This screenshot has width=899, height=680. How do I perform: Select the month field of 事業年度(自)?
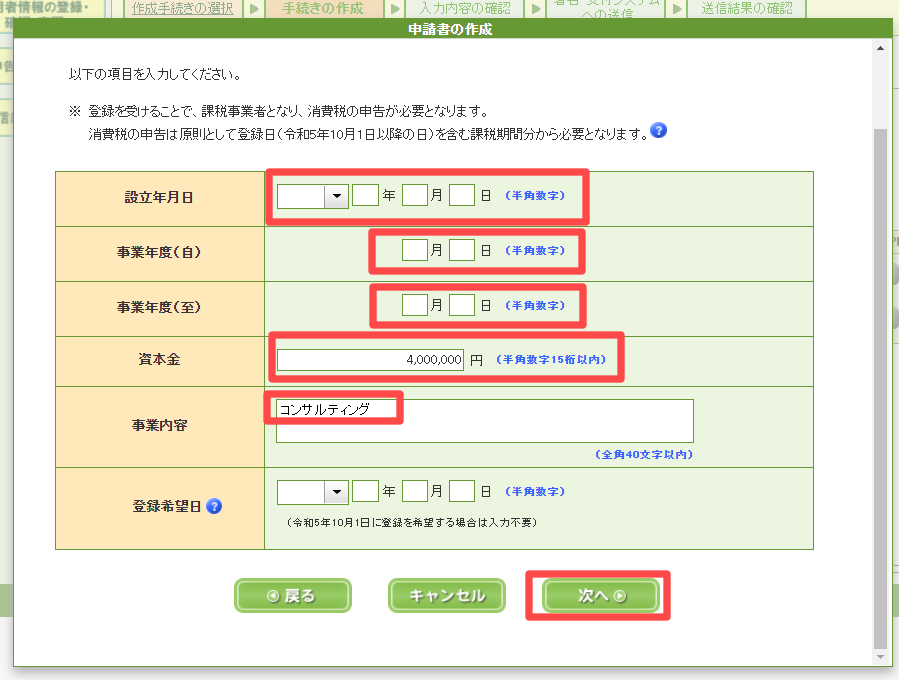[x=414, y=251]
